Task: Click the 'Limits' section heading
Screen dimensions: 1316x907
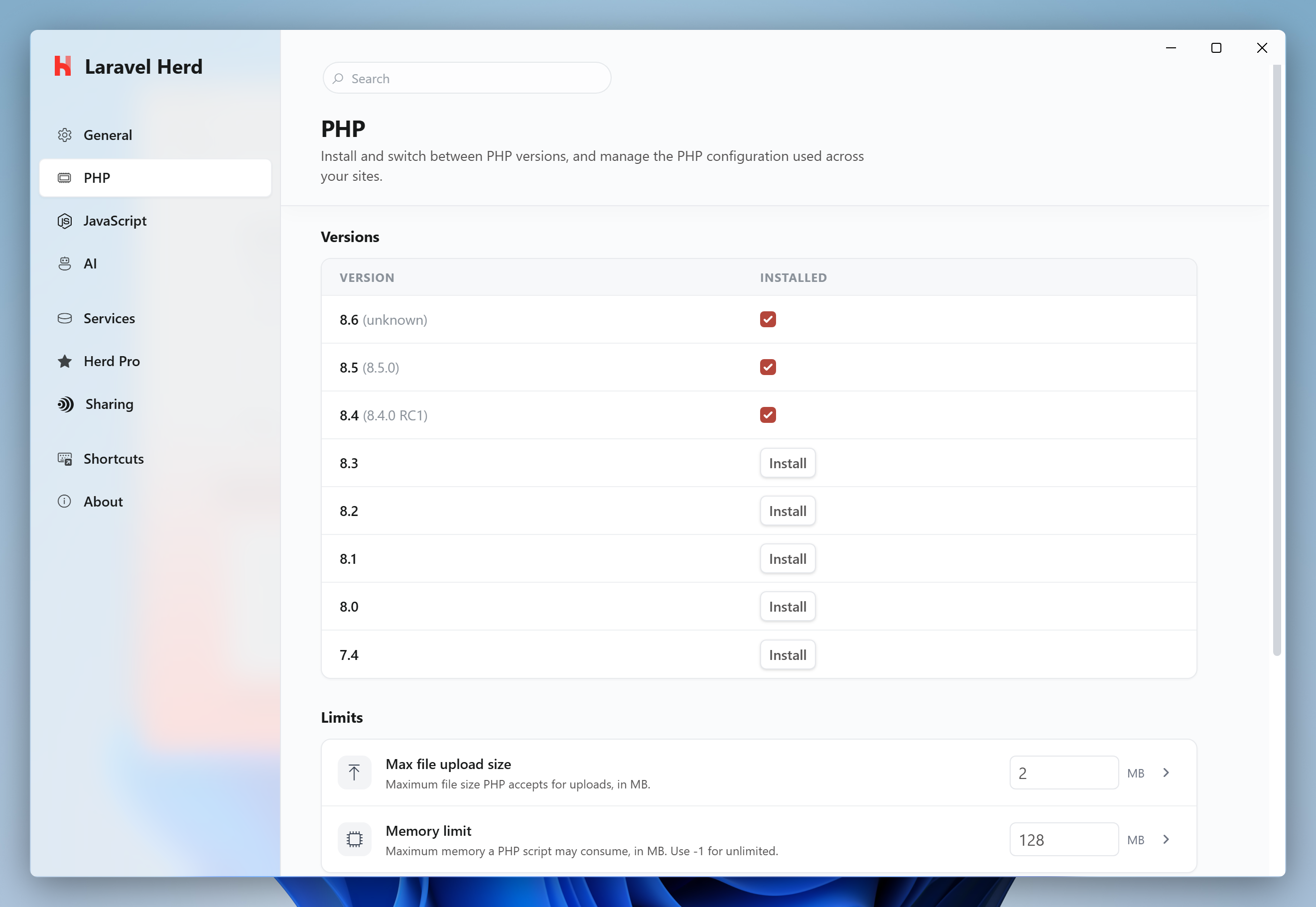Action: coord(342,718)
